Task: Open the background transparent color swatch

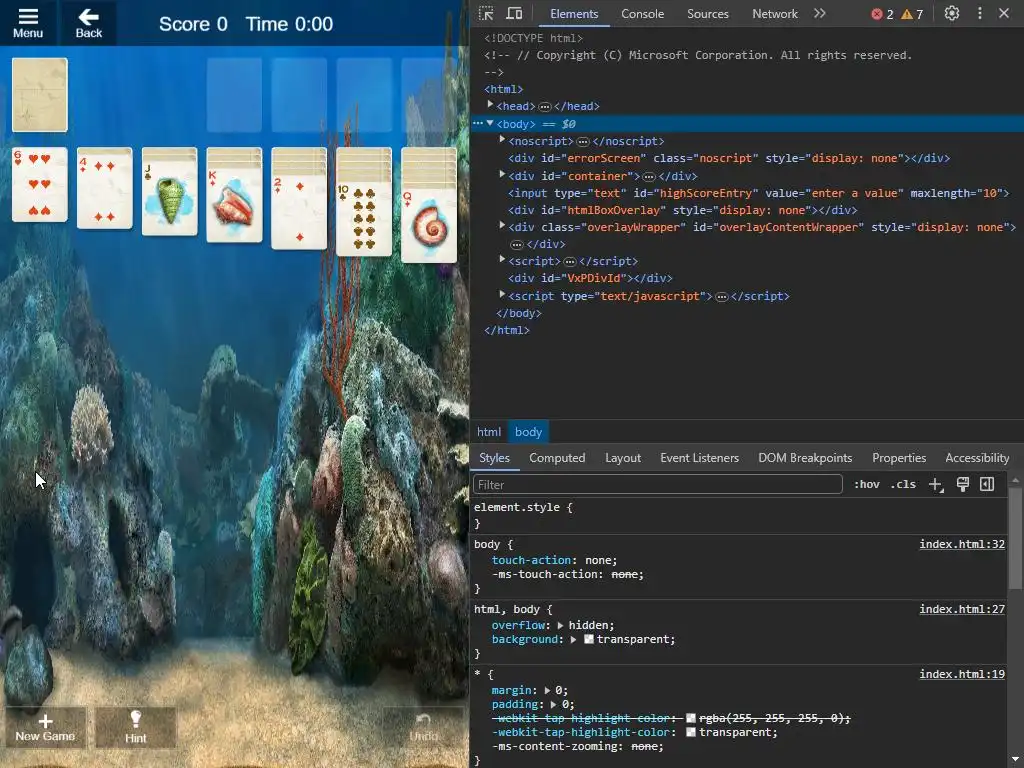Action: (588, 639)
